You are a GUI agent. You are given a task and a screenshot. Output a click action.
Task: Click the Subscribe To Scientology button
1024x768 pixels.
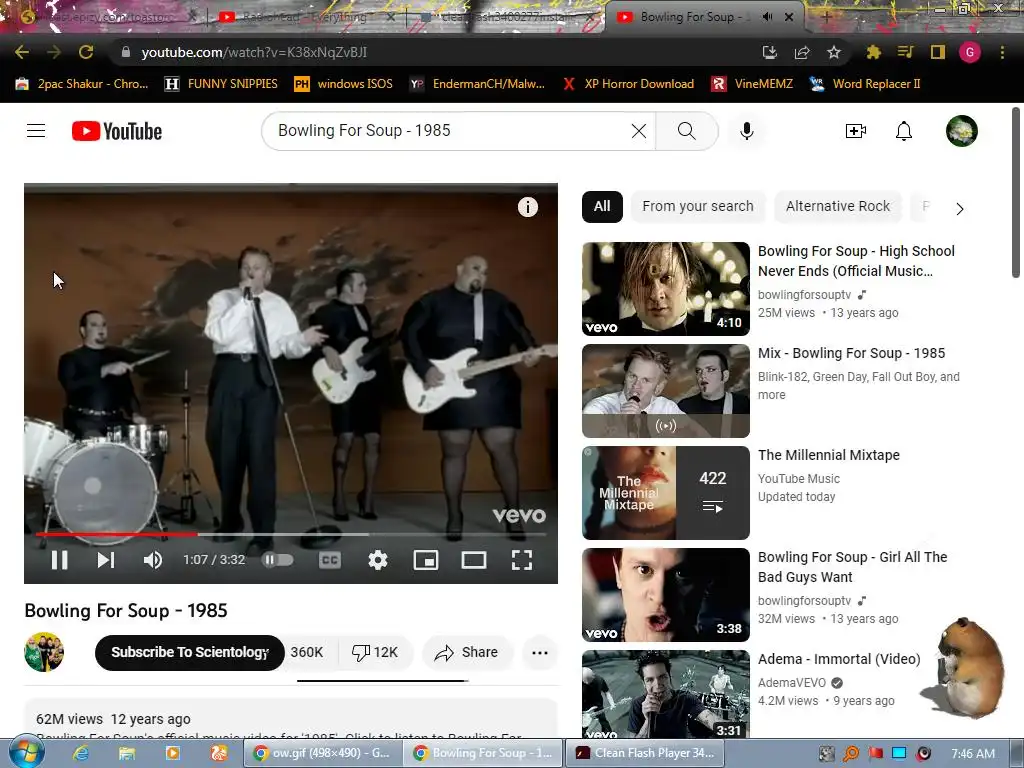click(189, 652)
